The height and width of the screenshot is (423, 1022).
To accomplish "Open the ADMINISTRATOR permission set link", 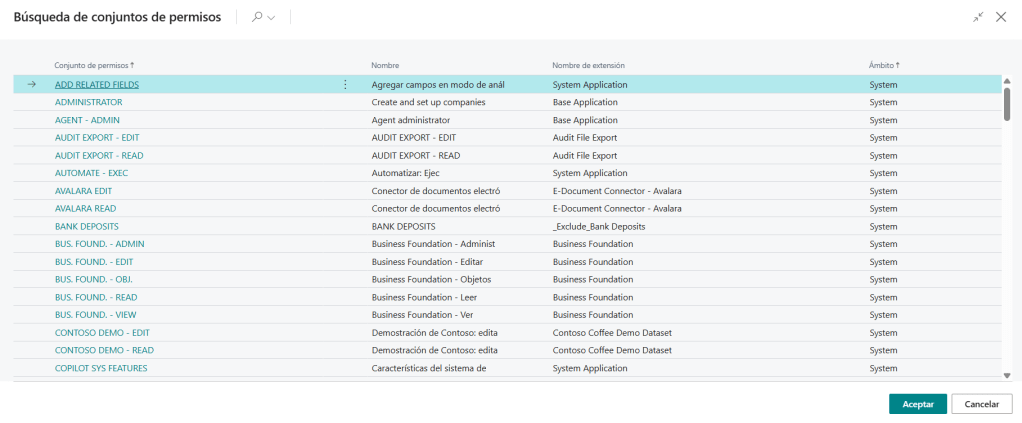I will [88, 102].
